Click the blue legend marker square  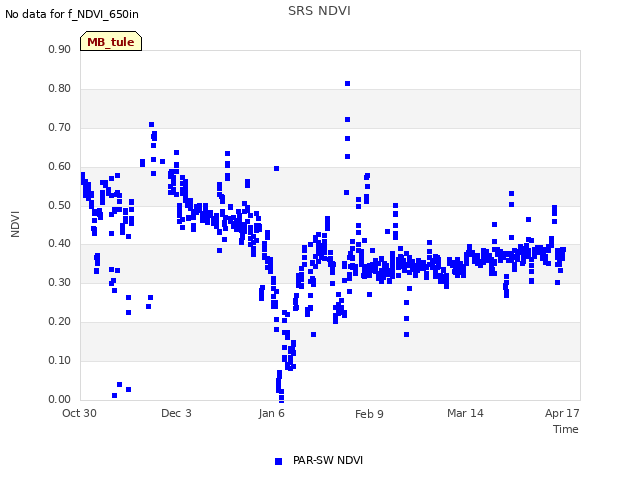(x=278, y=461)
